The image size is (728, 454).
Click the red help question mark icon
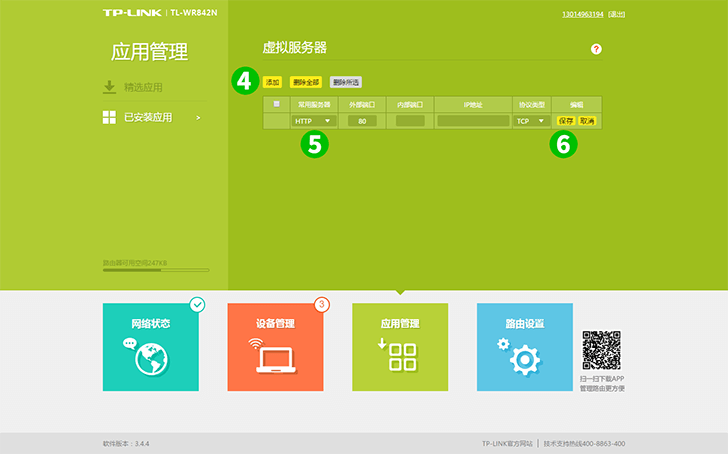(596, 49)
